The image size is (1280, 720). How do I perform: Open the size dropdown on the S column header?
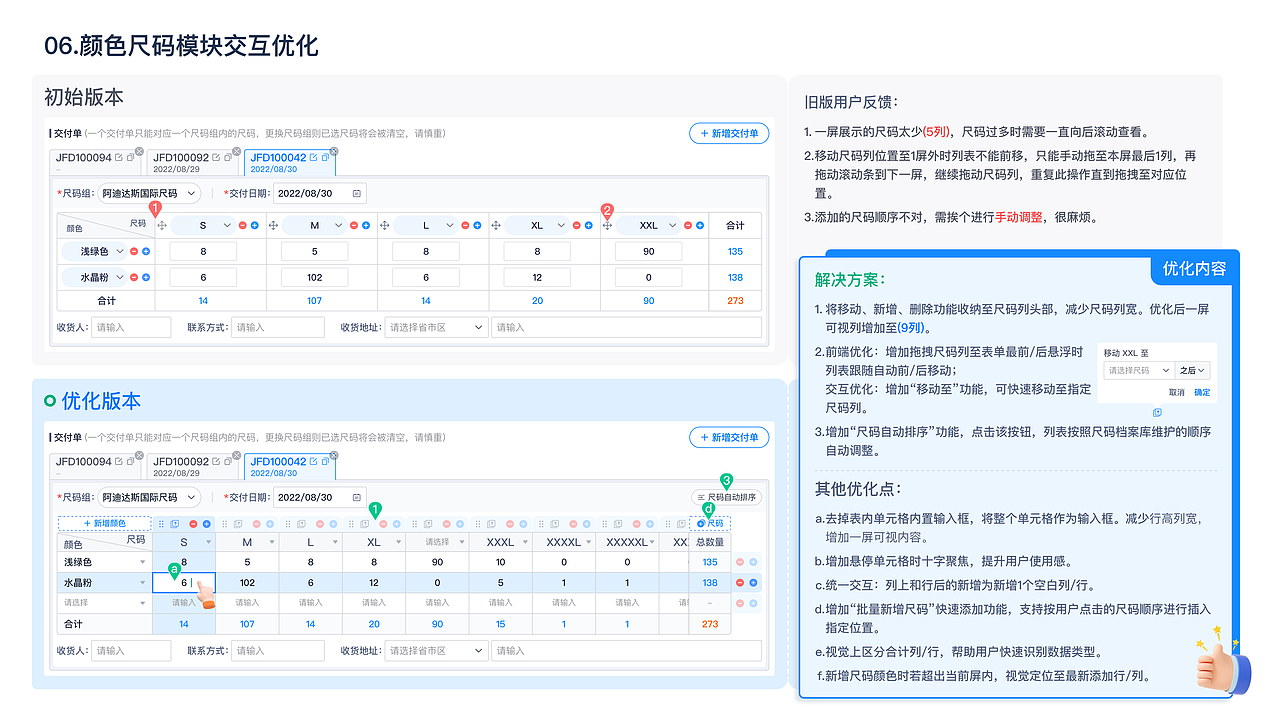point(226,225)
